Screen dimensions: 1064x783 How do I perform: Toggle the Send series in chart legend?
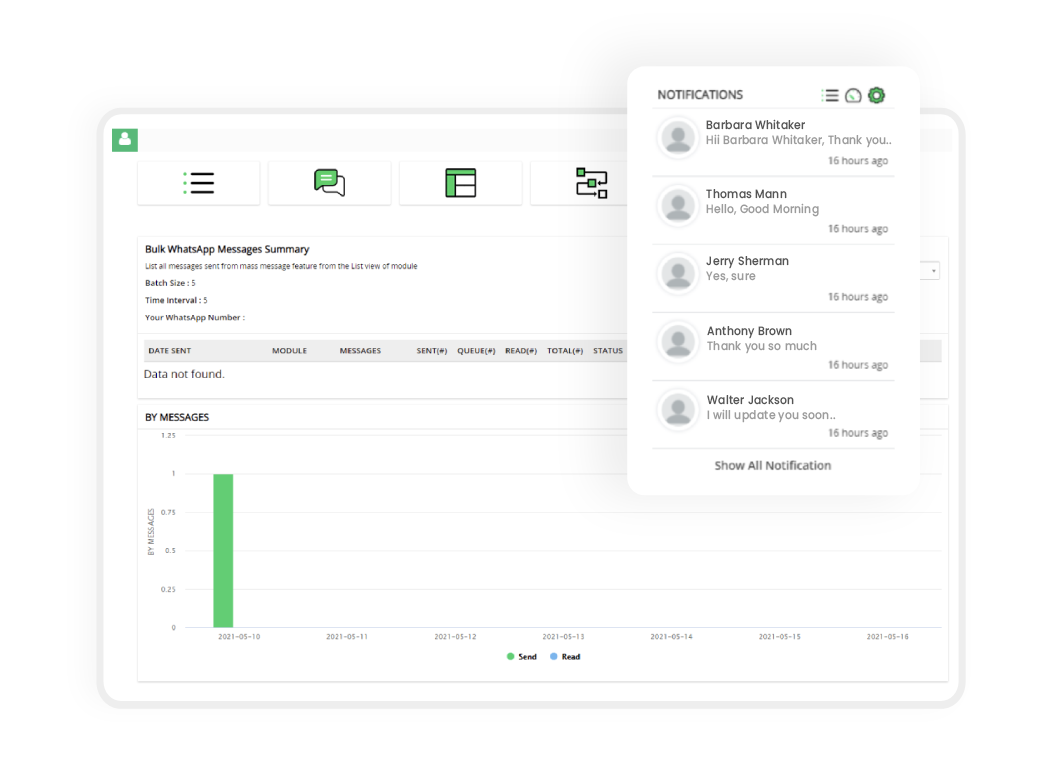click(x=521, y=657)
